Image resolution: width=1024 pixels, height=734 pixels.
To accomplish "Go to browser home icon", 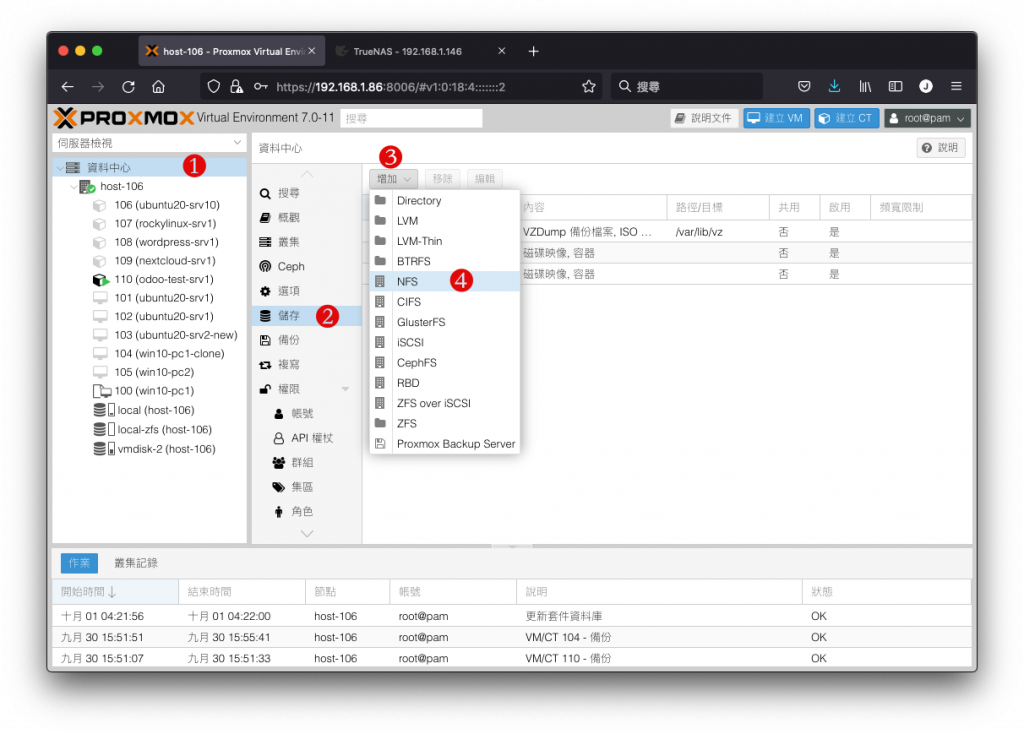I will click(x=159, y=87).
